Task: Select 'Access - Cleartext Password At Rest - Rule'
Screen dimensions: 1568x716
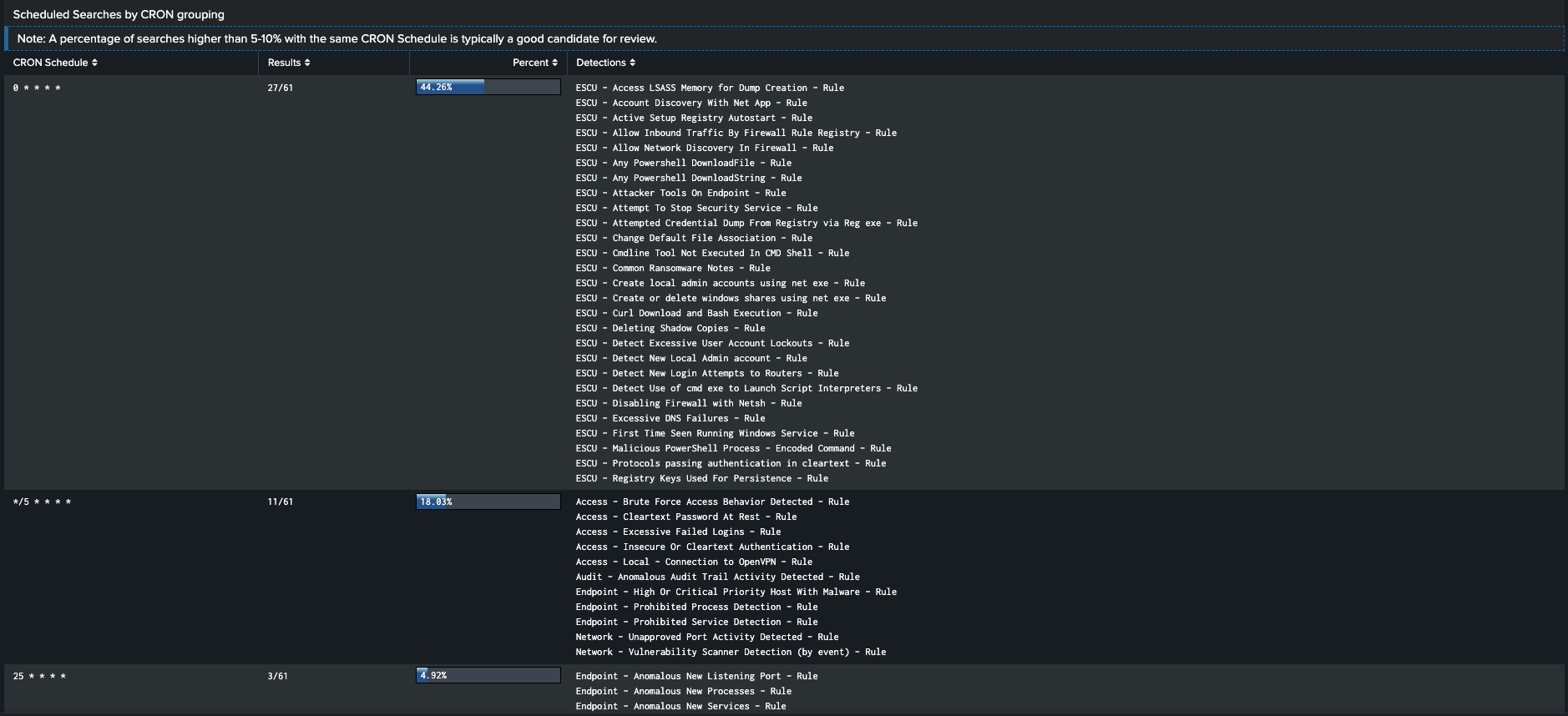Action: tap(686, 517)
